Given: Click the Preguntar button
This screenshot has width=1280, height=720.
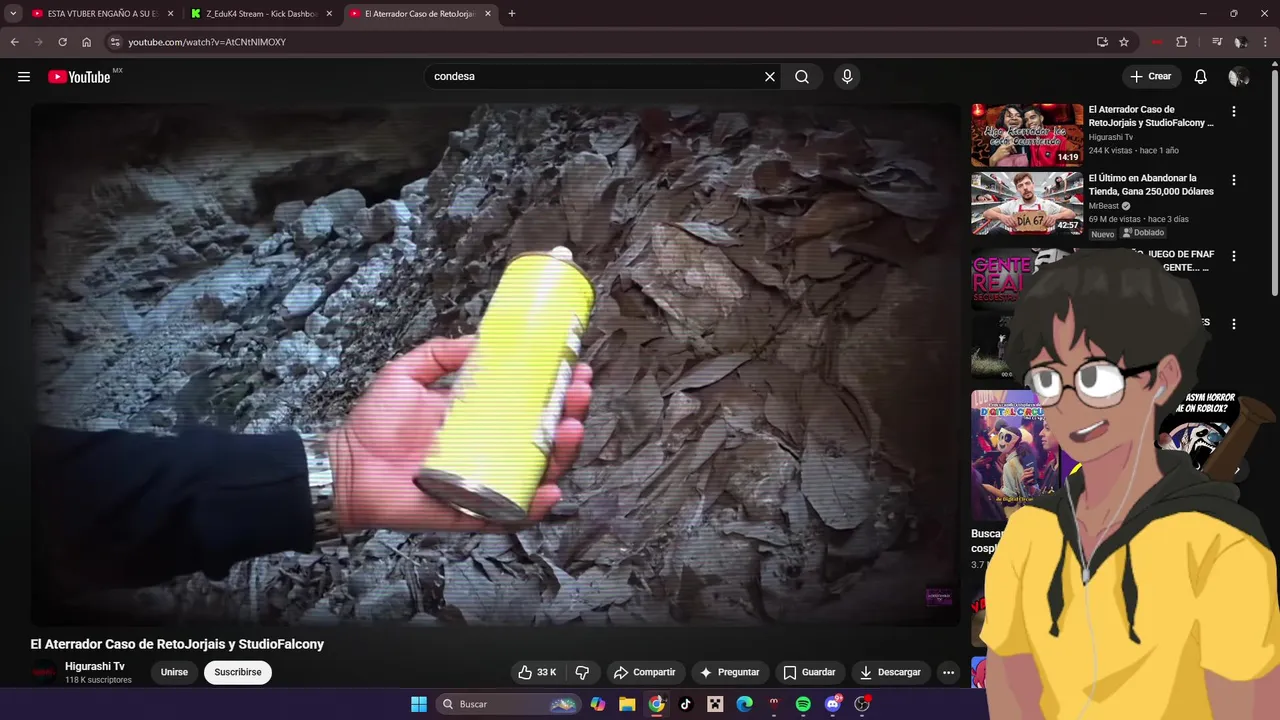Looking at the screenshot, I should pos(729,672).
